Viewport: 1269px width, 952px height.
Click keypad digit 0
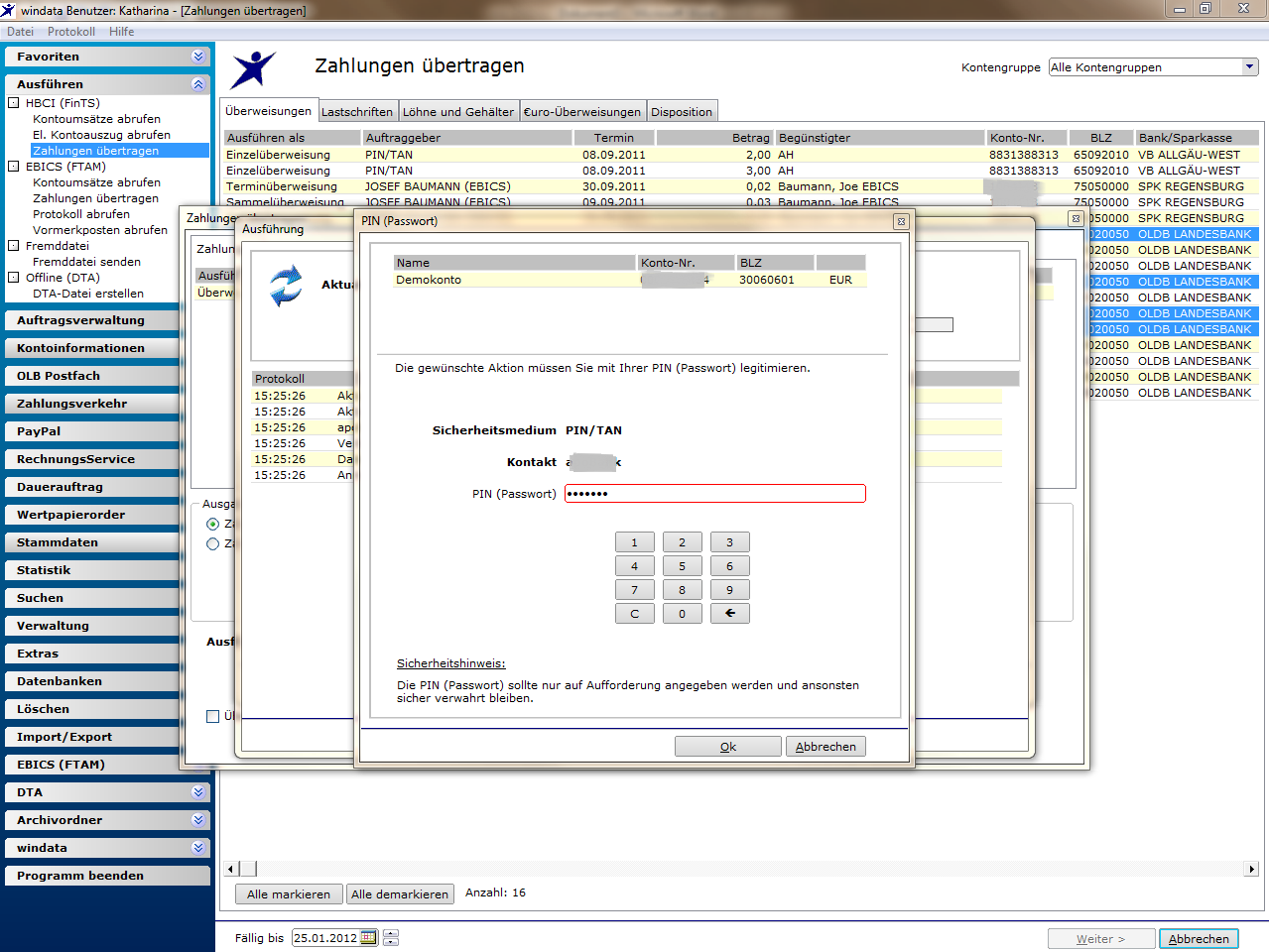pos(682,614)
